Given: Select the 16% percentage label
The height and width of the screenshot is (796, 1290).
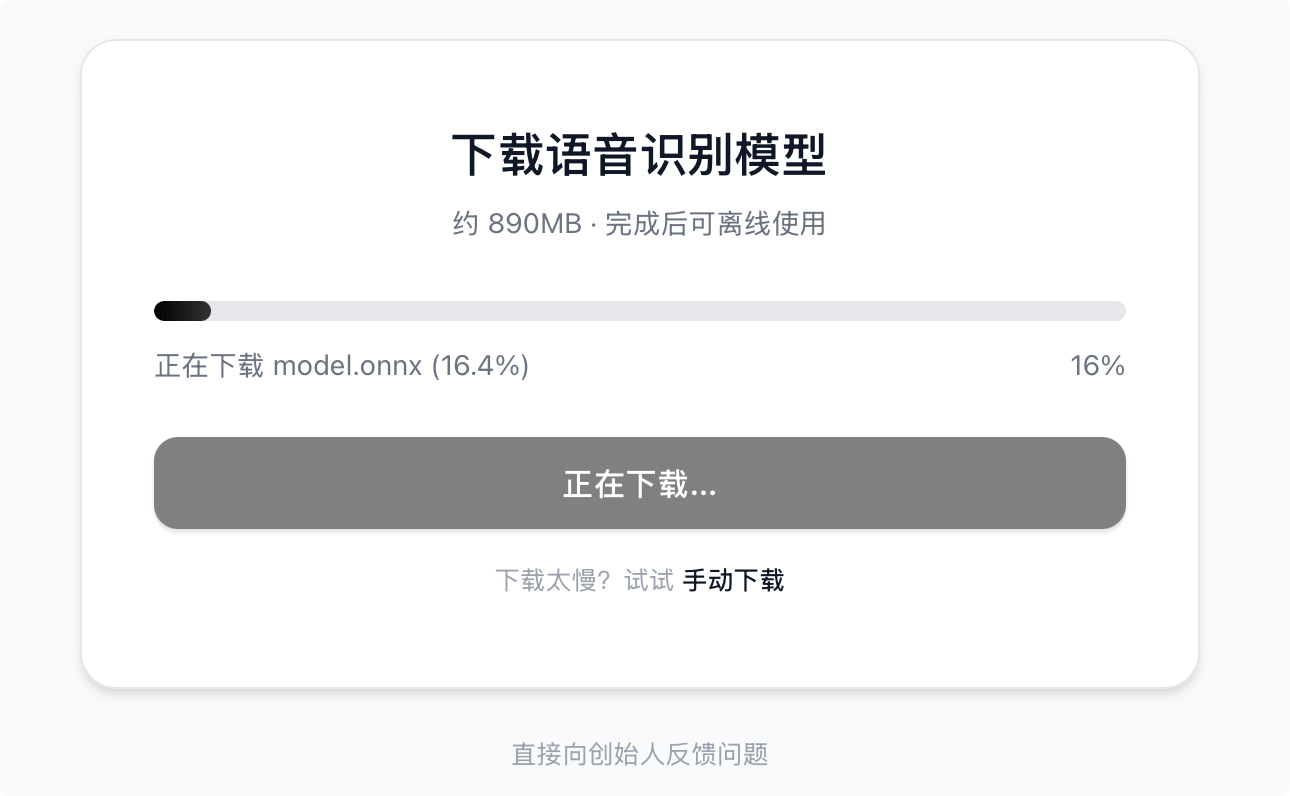Looking at the screenshot, I should 1098,366.
